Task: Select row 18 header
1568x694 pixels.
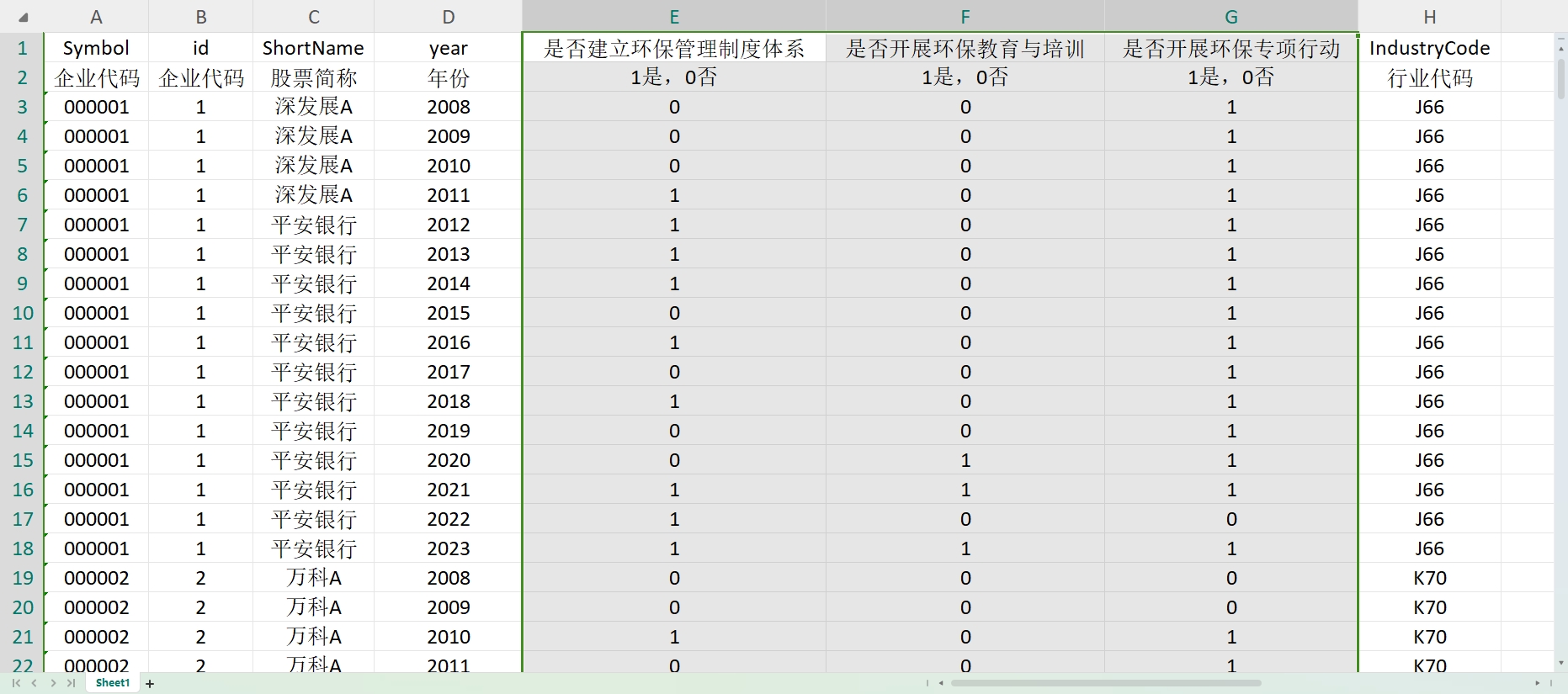Action: coord(22,548)
